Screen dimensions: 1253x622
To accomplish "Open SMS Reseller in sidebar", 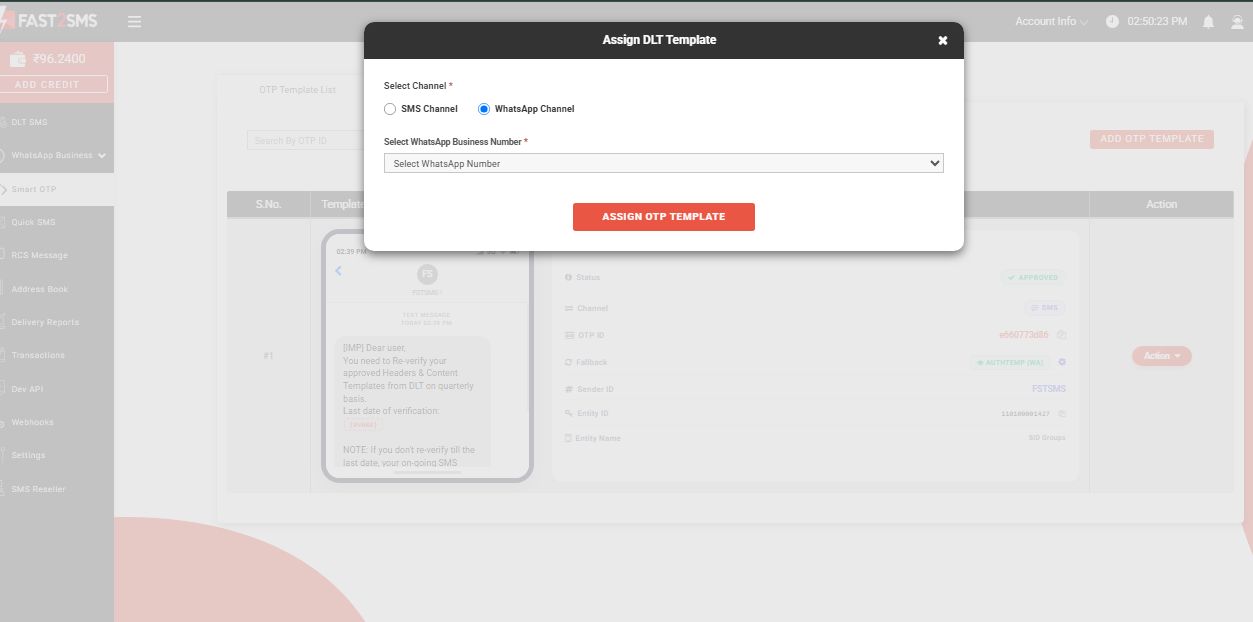I will 57,489.
